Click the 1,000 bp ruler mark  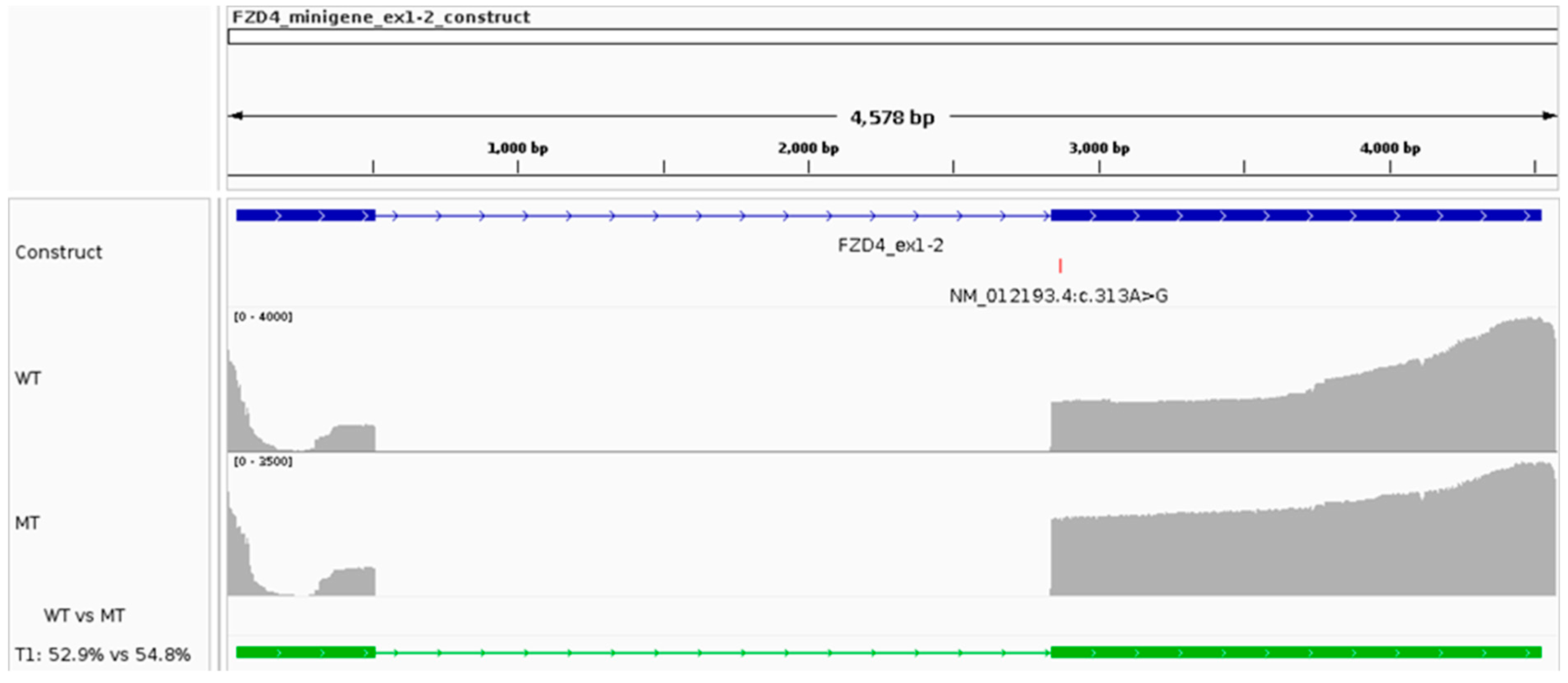point(517,149)
